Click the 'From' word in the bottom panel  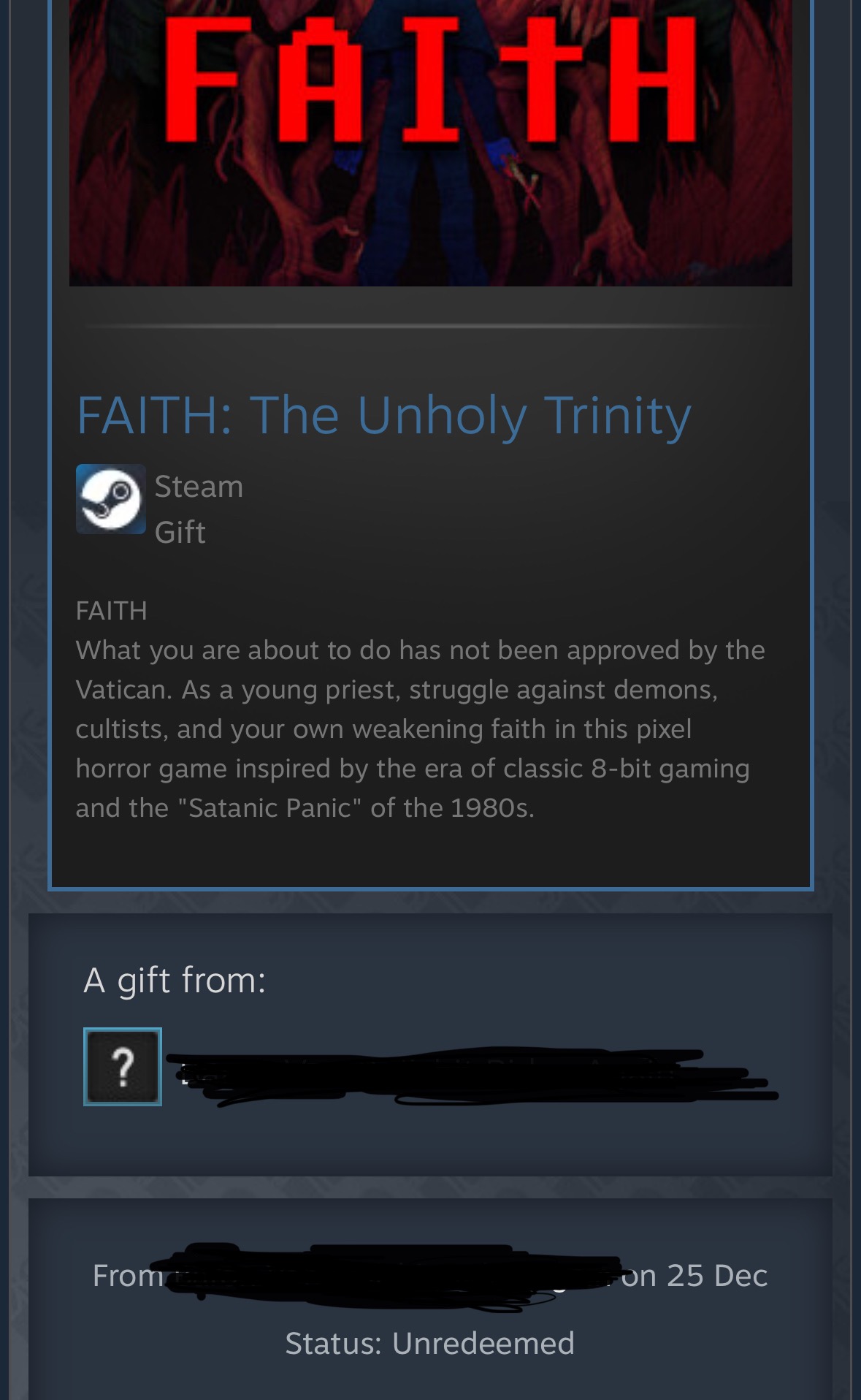pos(128,1276)
